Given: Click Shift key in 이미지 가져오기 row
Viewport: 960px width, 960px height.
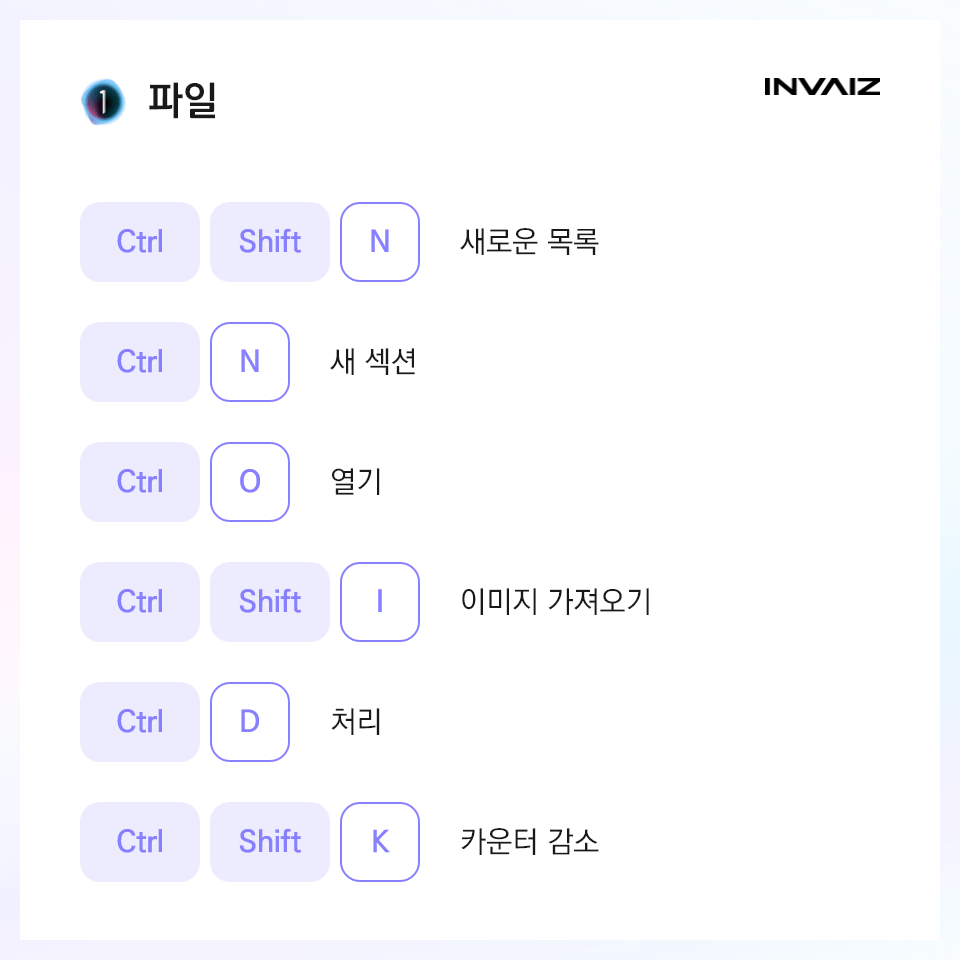Looking at the screenshot, I should pyautogui.click(x=270, y=602).
